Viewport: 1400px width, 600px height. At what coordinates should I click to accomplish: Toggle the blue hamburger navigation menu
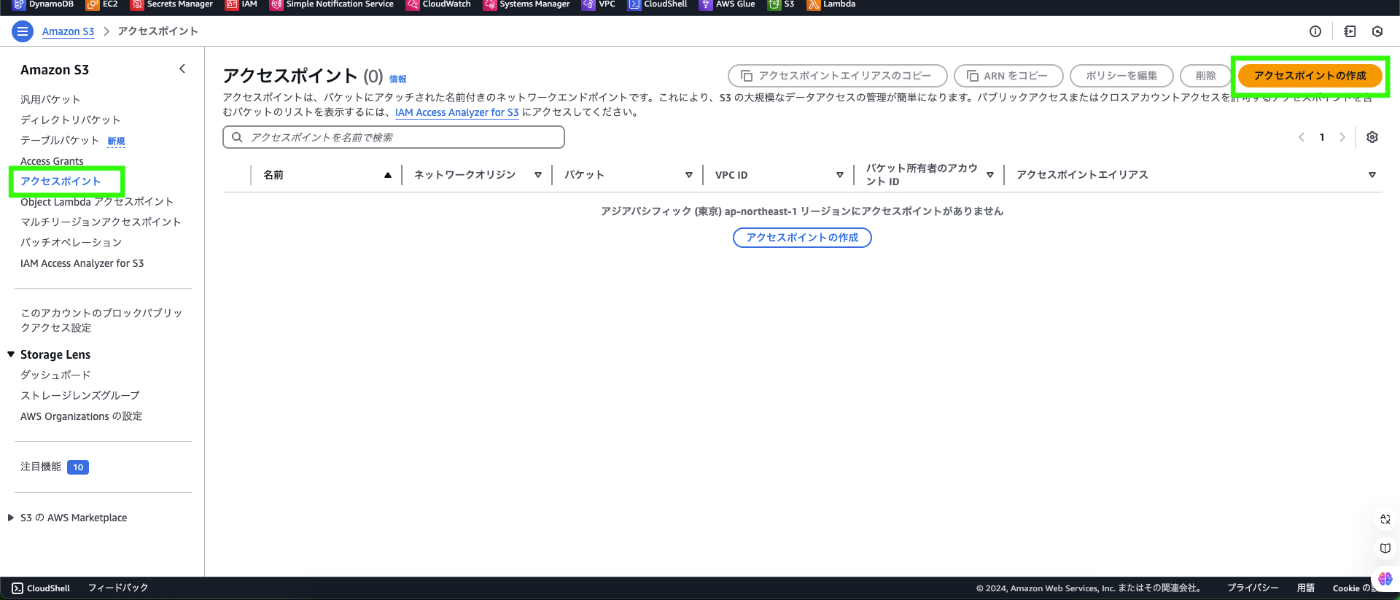click(23, 31)
